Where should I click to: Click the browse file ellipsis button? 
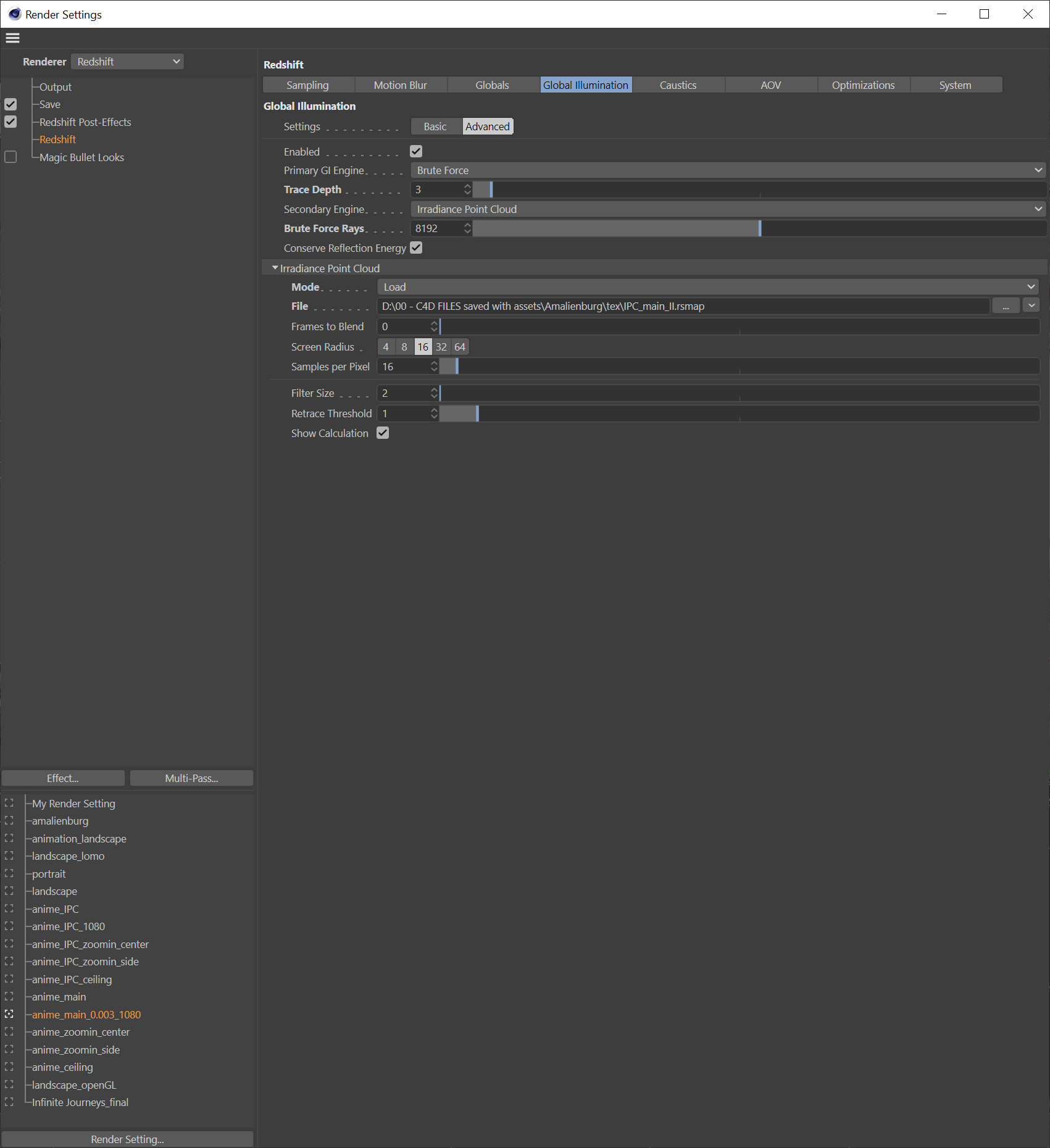(1006, 306)
